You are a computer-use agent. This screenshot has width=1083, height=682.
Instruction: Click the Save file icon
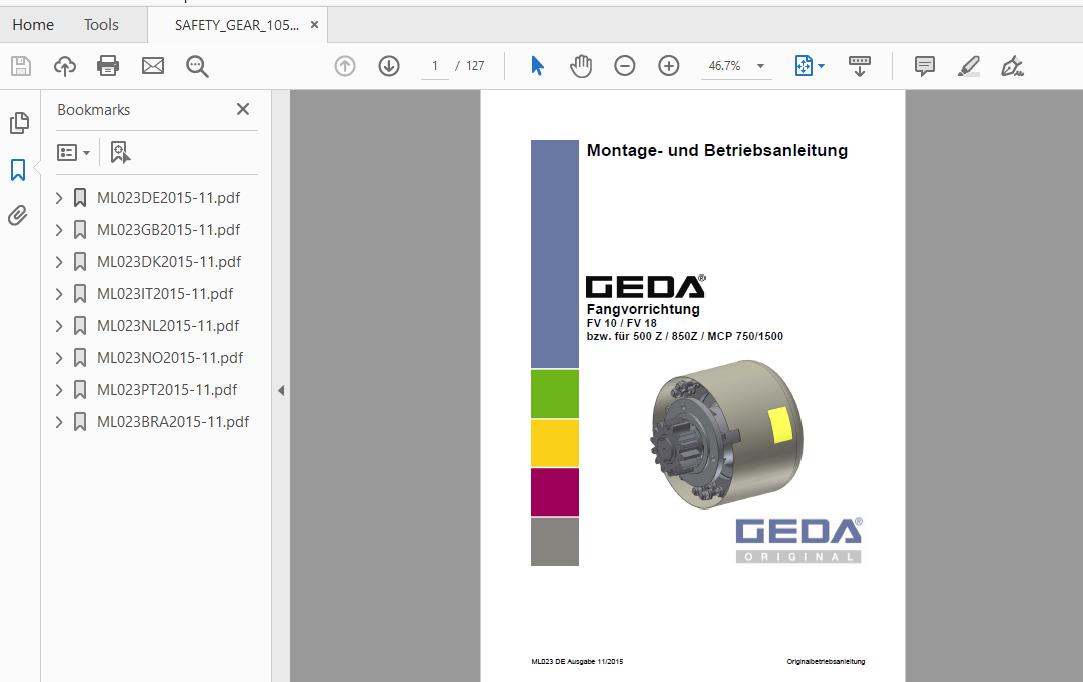coord(21,66)
